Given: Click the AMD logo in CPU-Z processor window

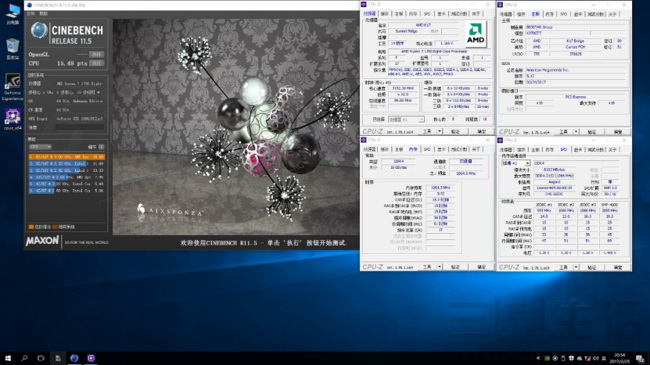Looking at the screenshot, I should [475, 33].
